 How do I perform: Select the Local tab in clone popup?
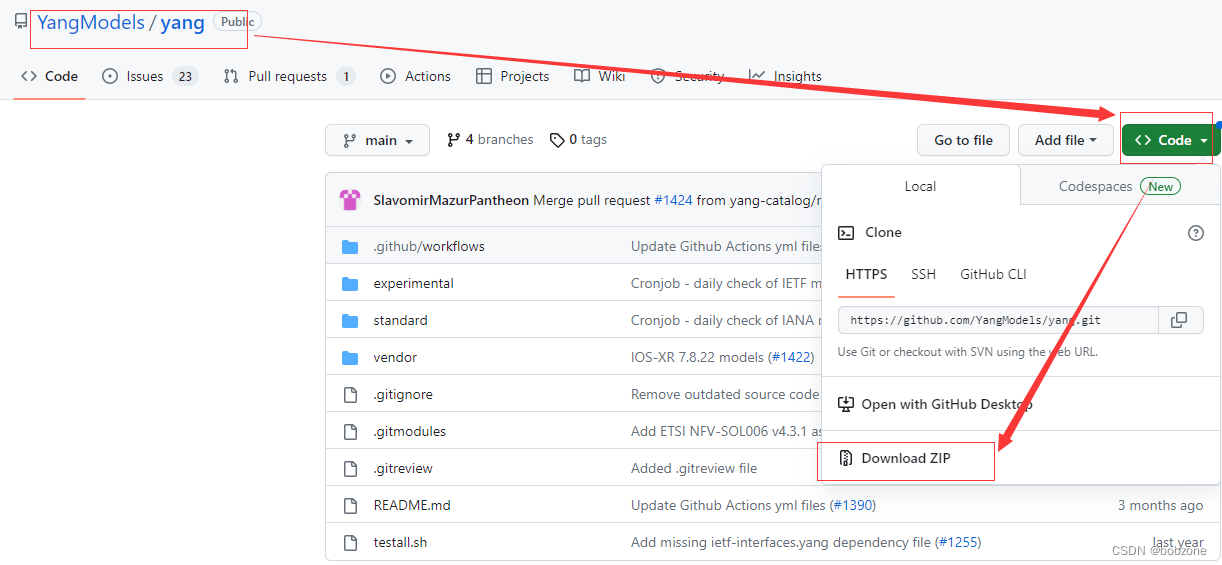click(x=920, y=186)
